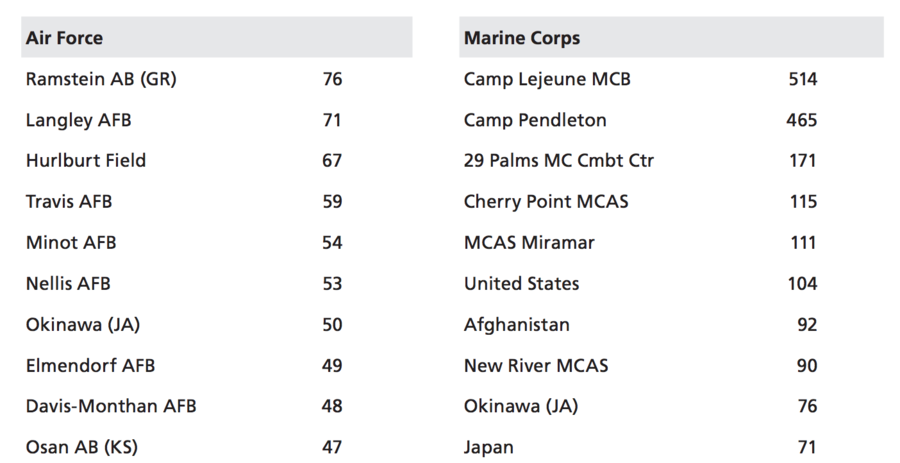Click the Davis-Monthan AFB label

tap(111, 406)
